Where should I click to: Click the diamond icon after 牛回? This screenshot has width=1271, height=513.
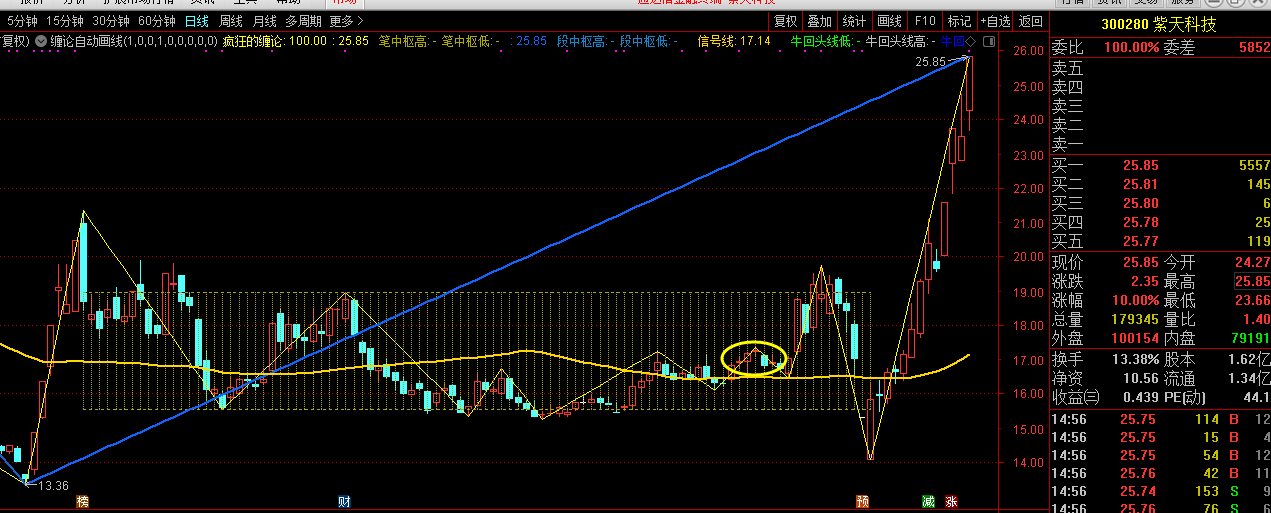click(x=971, y=41)
